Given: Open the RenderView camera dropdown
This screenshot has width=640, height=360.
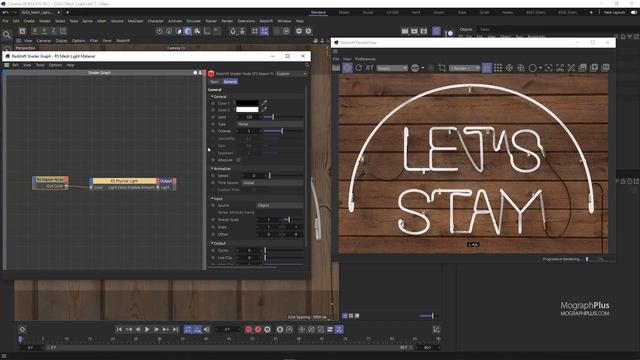Looking at the screenshot, I should click(464, 68).
